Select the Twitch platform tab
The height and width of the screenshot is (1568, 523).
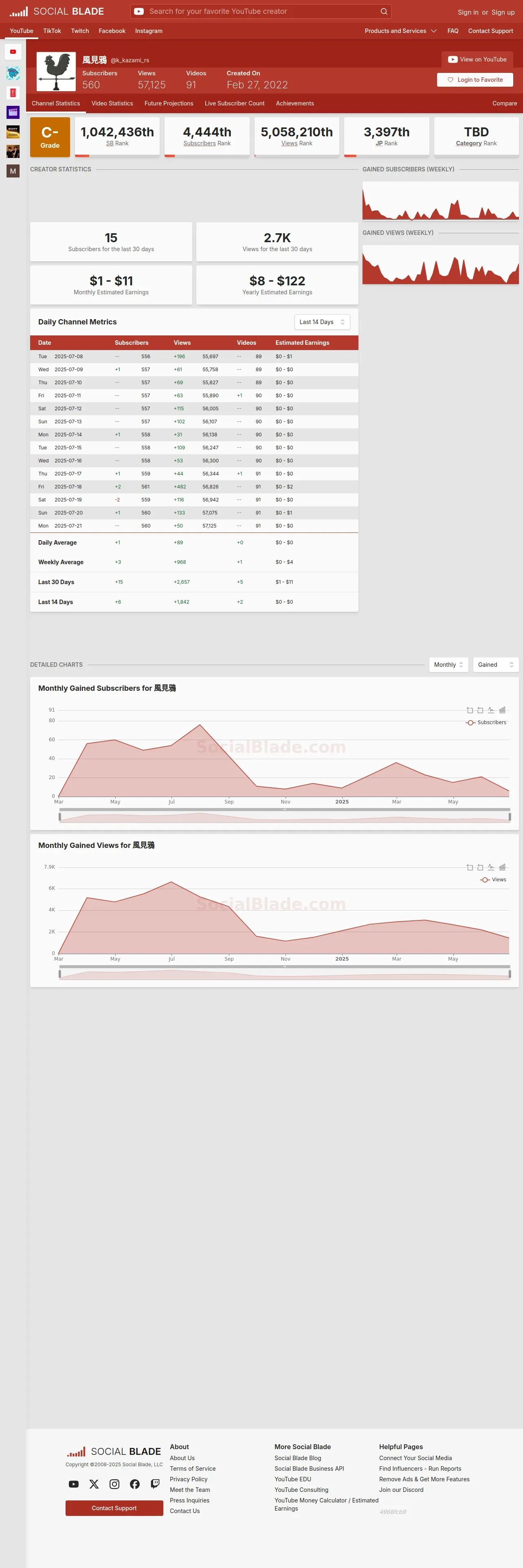click(80, 31)
